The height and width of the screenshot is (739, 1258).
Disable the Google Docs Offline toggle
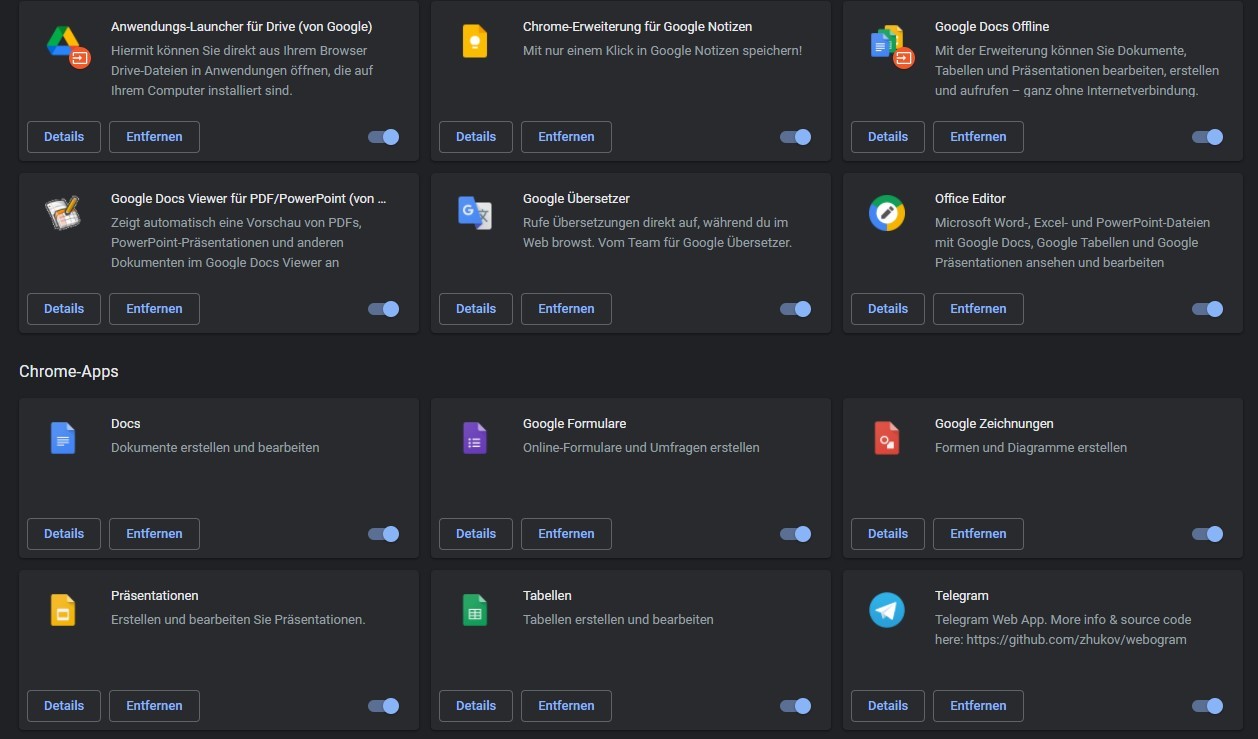(1207, 137)
